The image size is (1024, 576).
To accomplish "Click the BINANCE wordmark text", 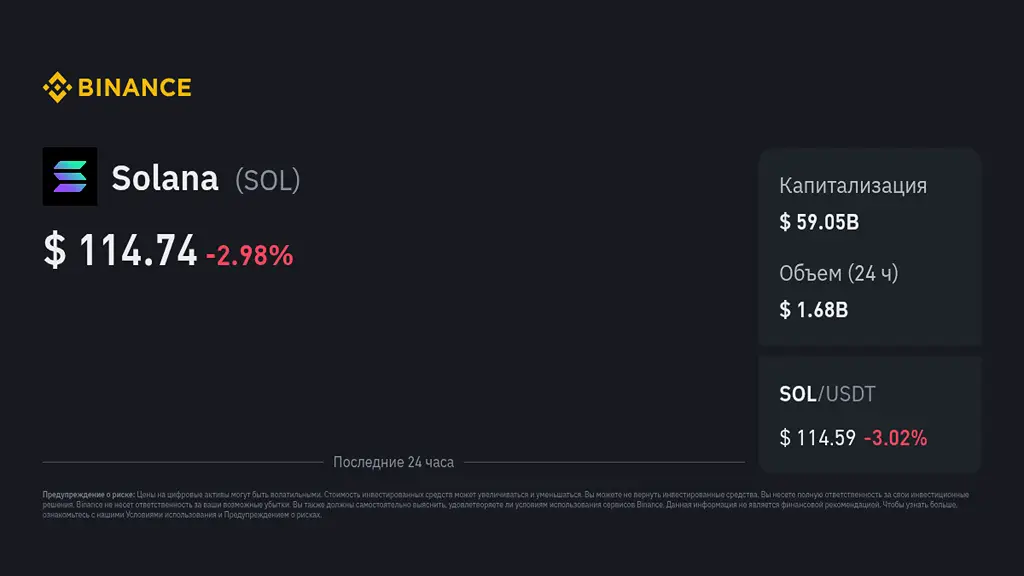I will point(134,88).
